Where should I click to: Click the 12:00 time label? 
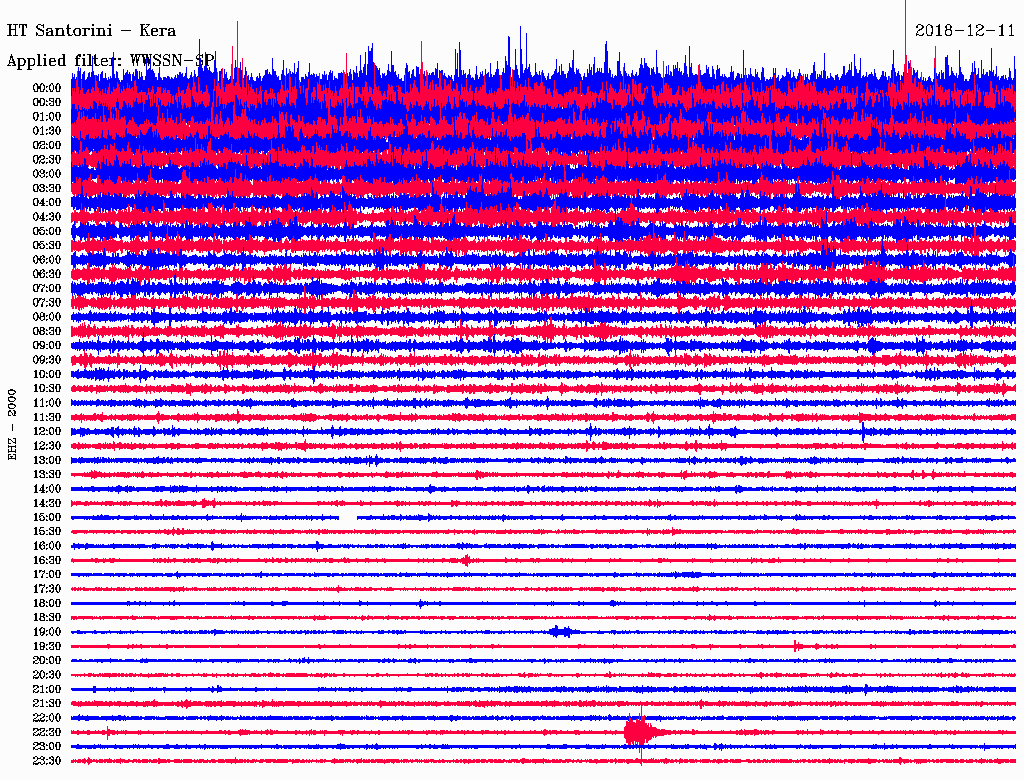tap(47, 432)
